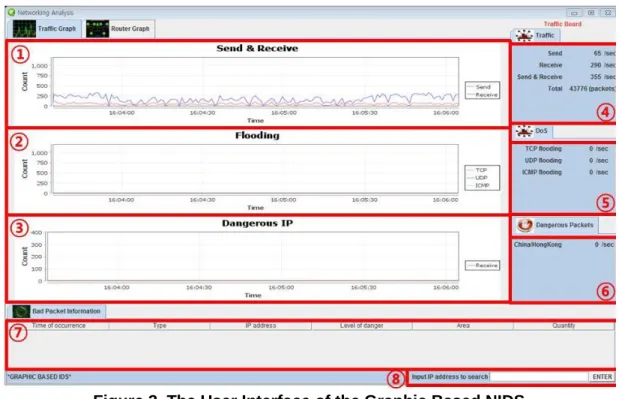Image resolution: width=619 pixels, height=399 pixels.
Task: Click the Dangerous IP plot area
Action: coord(253,257)
